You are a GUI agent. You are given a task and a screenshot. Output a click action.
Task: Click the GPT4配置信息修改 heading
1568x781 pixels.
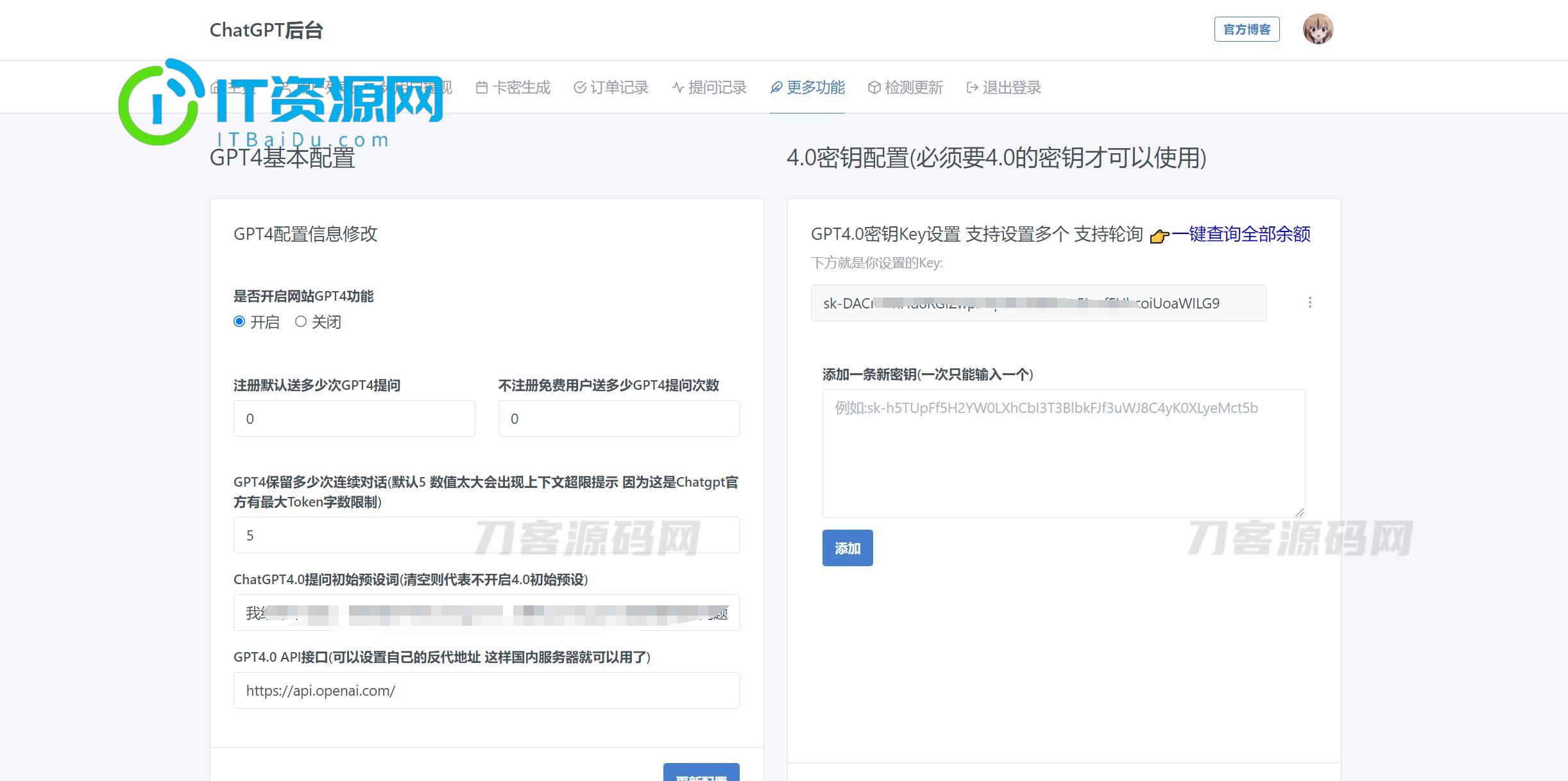tap(305, 234)
